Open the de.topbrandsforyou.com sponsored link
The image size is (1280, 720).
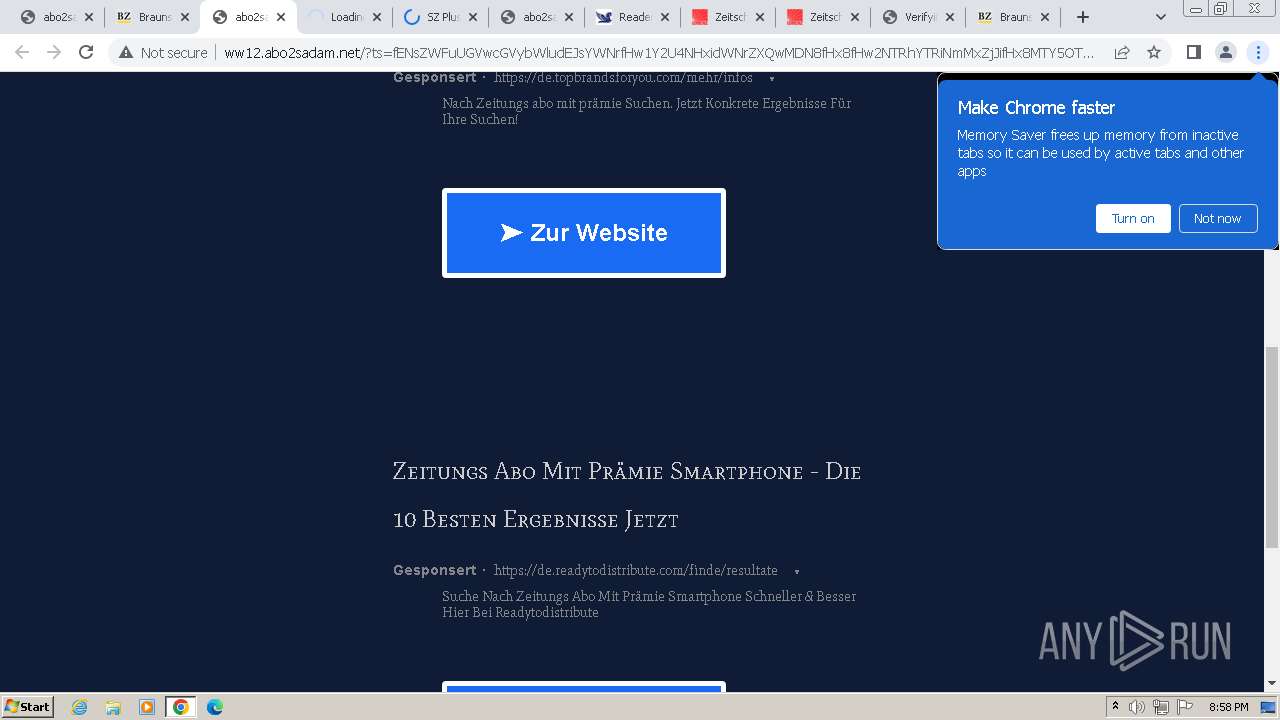623,78
